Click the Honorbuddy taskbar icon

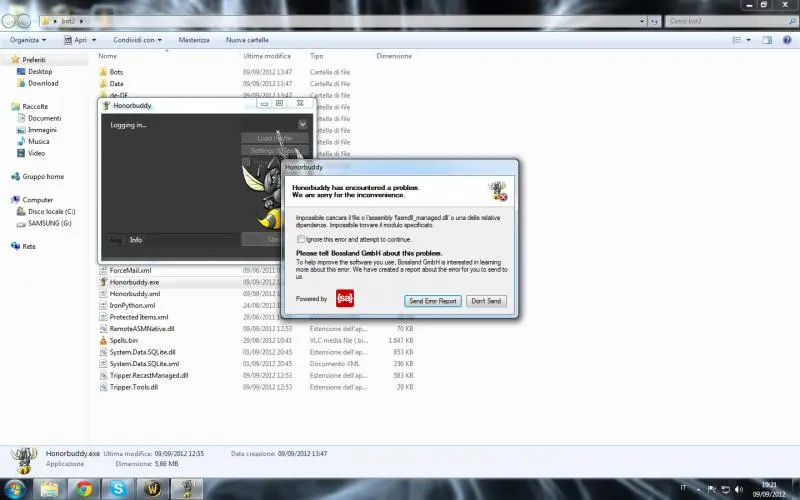[186, 488]
